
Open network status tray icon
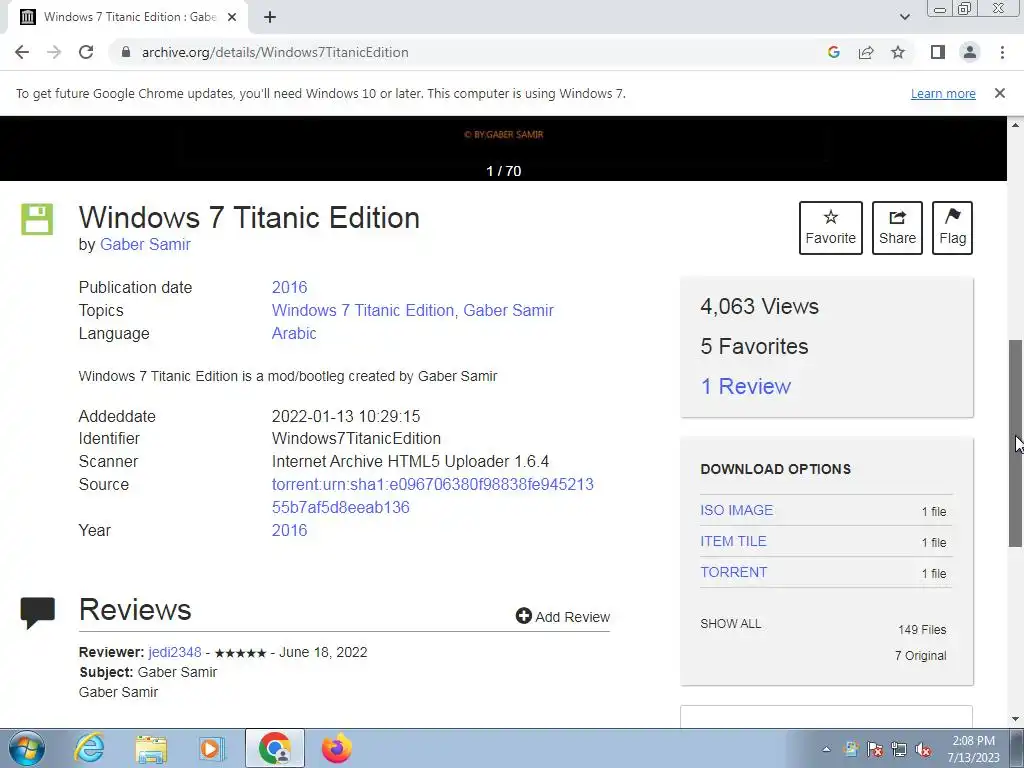899,750
